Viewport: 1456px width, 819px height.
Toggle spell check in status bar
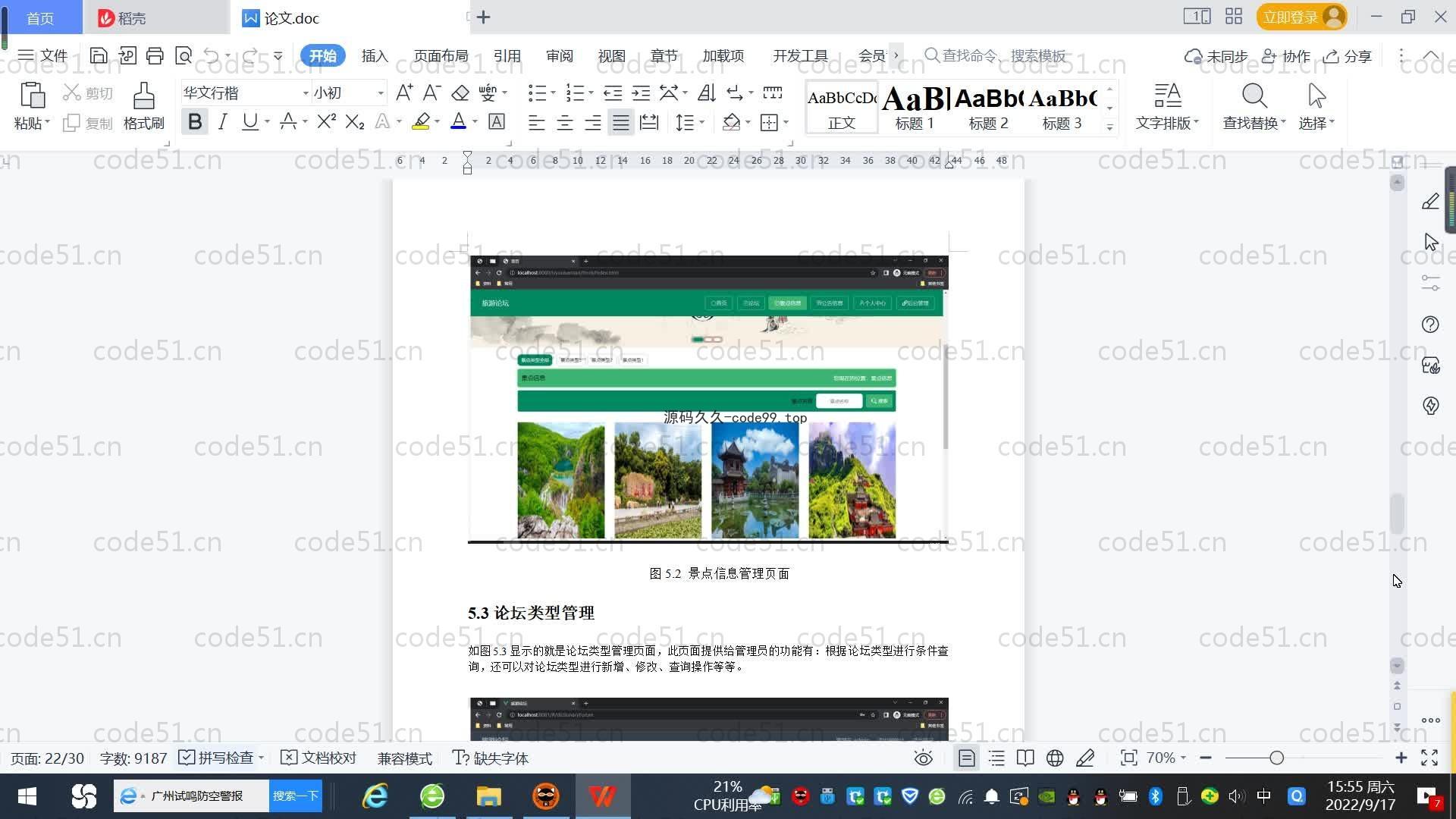click(221, 758)
